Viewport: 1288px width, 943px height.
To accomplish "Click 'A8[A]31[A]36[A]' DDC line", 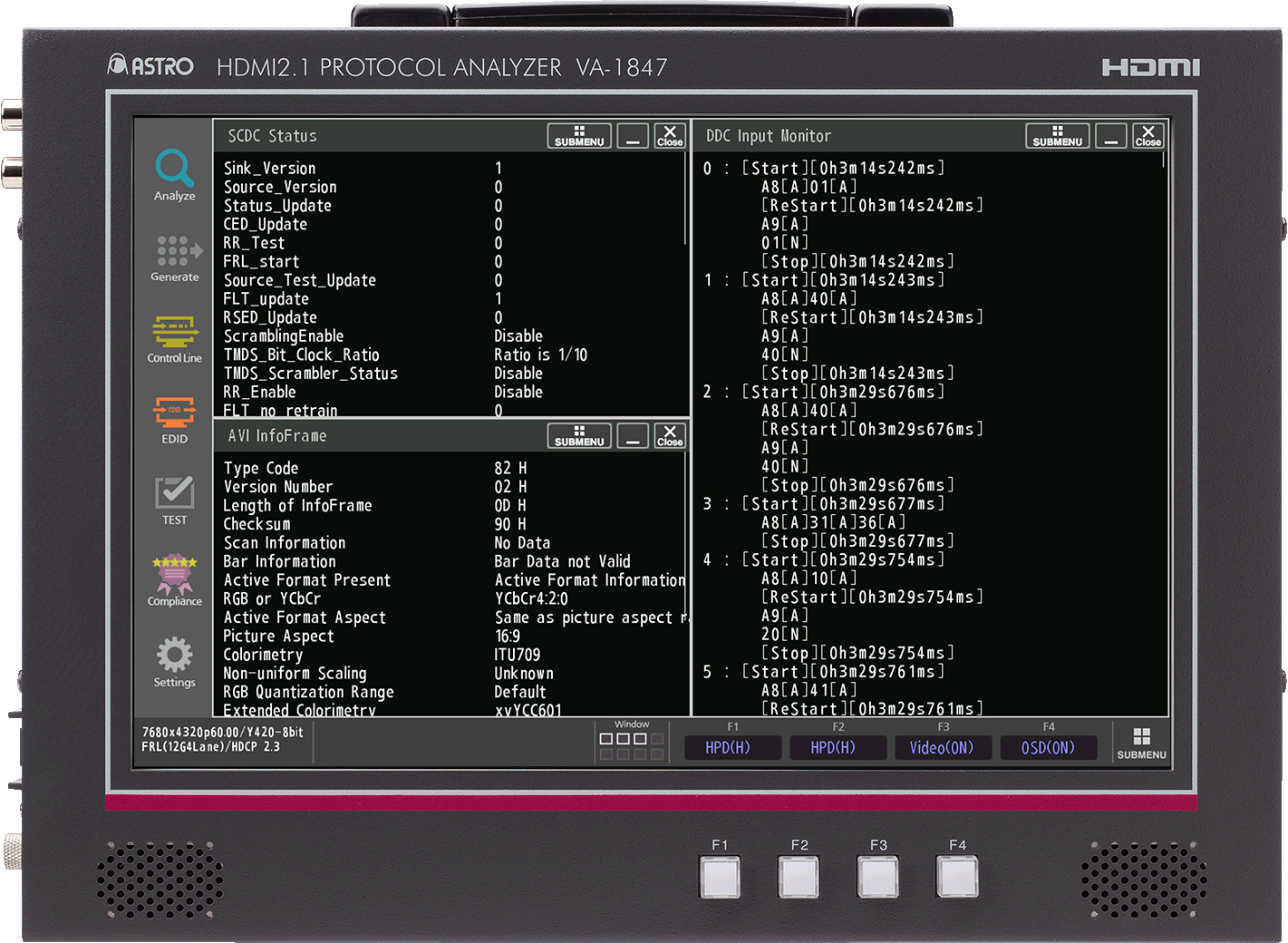I will 833,523.
